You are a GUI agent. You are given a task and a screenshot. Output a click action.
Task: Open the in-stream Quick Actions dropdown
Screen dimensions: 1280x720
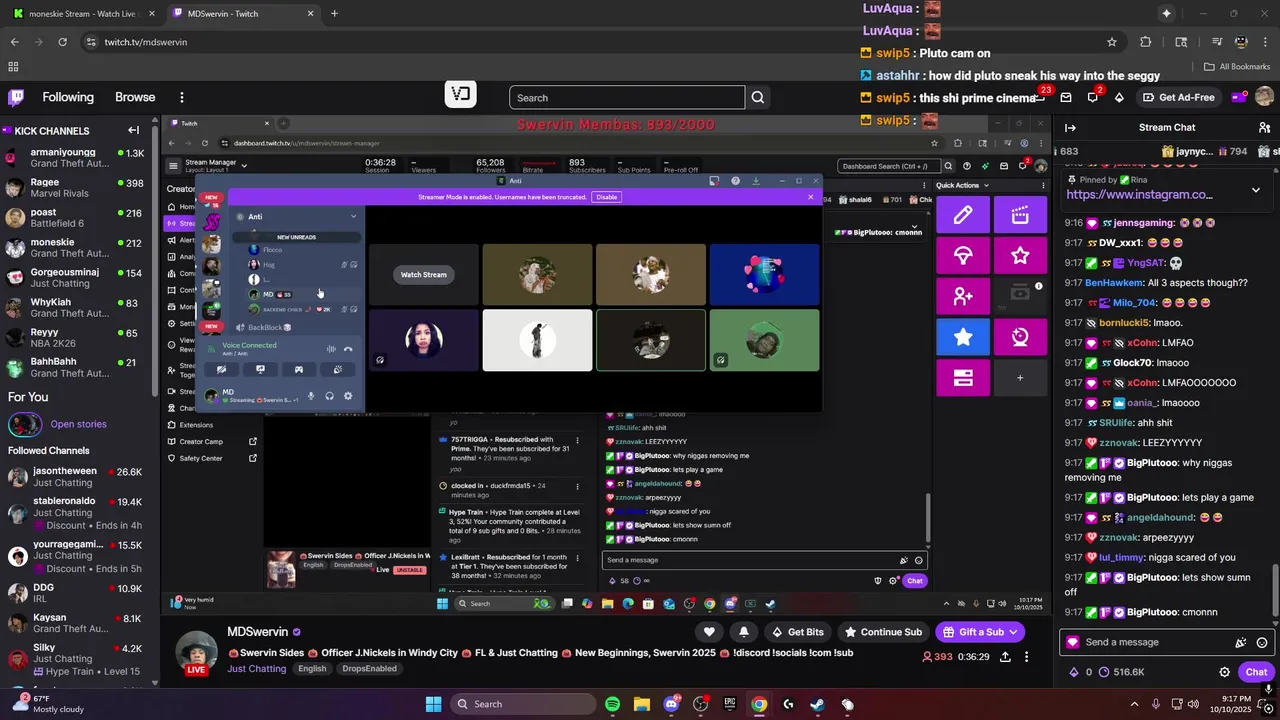coord(963,185)
